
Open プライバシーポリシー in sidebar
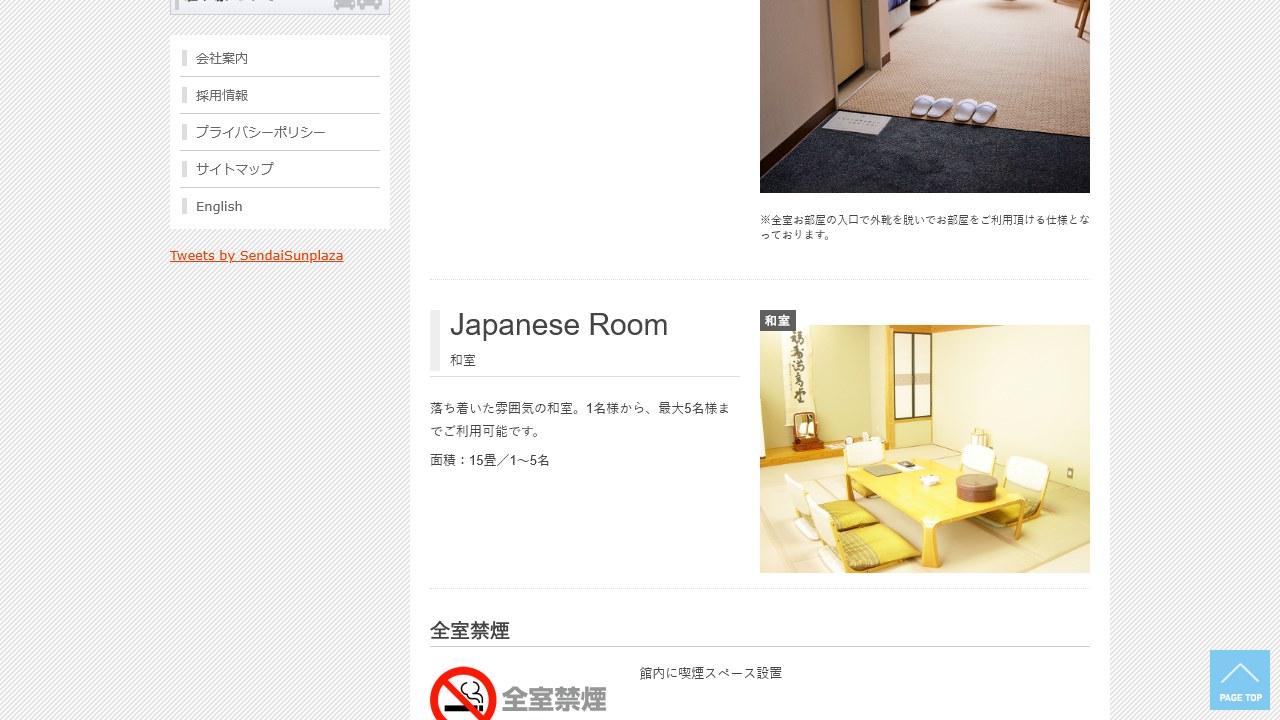point(280,133)
